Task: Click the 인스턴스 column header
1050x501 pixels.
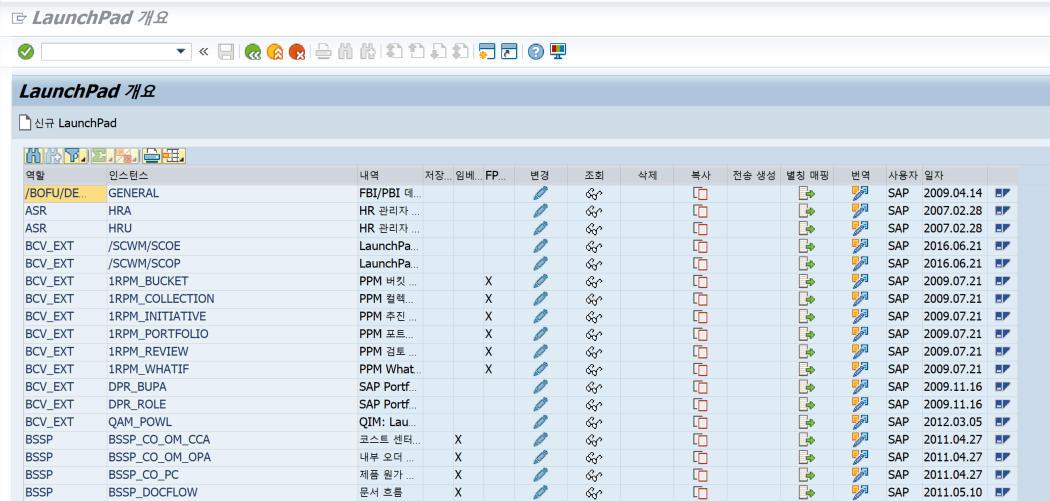Action: click(232, 175)
